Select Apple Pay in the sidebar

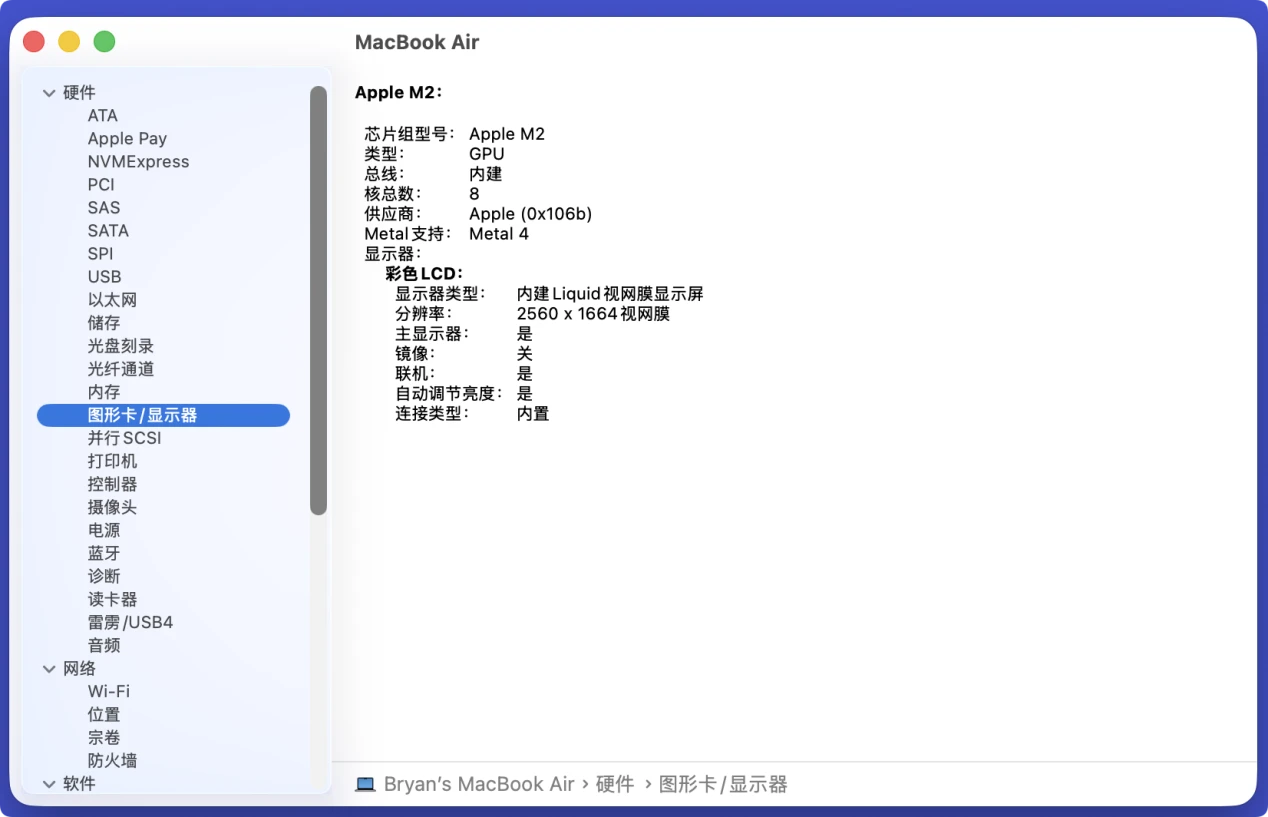point(127,139)
